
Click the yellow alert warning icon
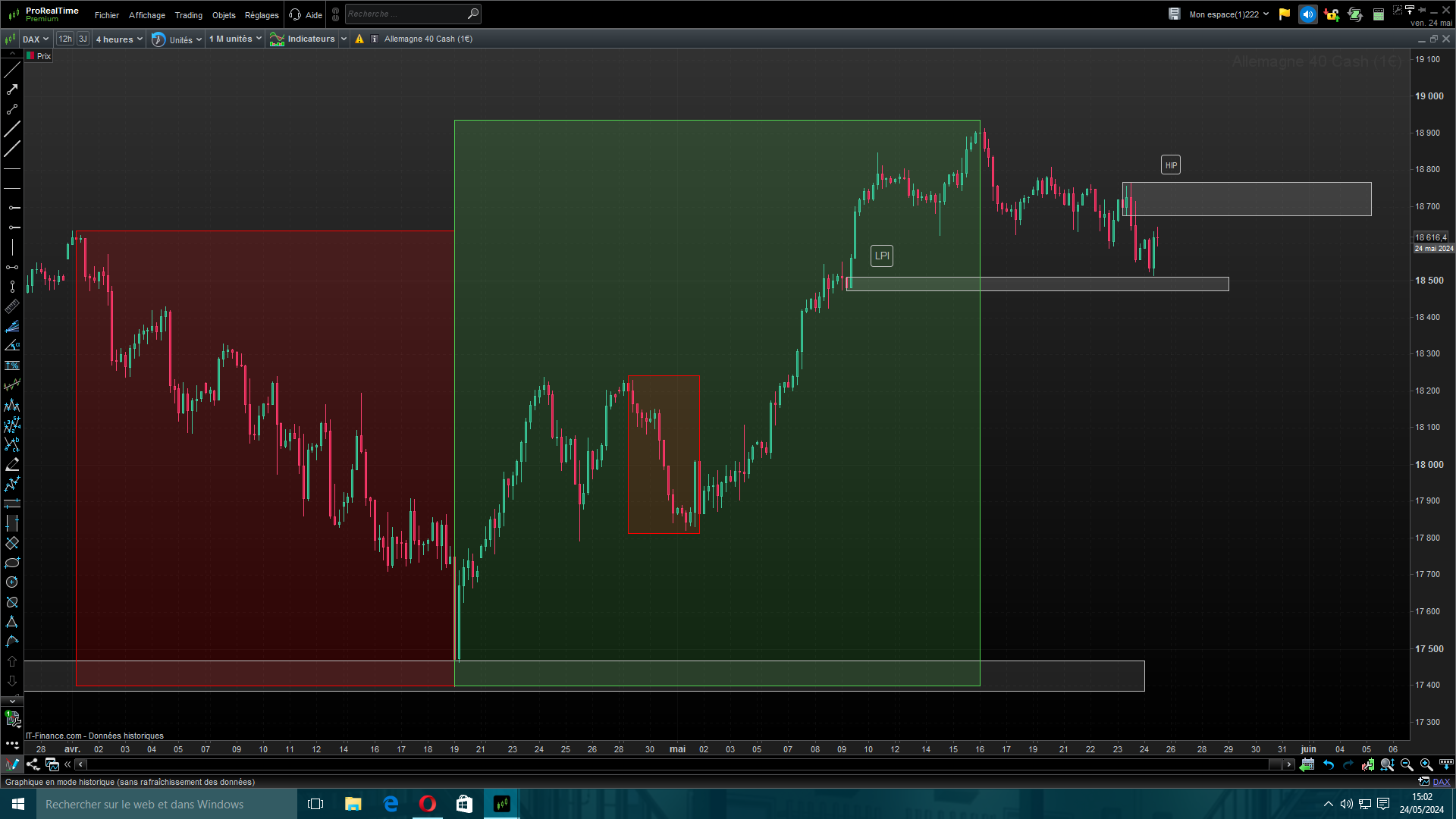(x=359, y=39)
